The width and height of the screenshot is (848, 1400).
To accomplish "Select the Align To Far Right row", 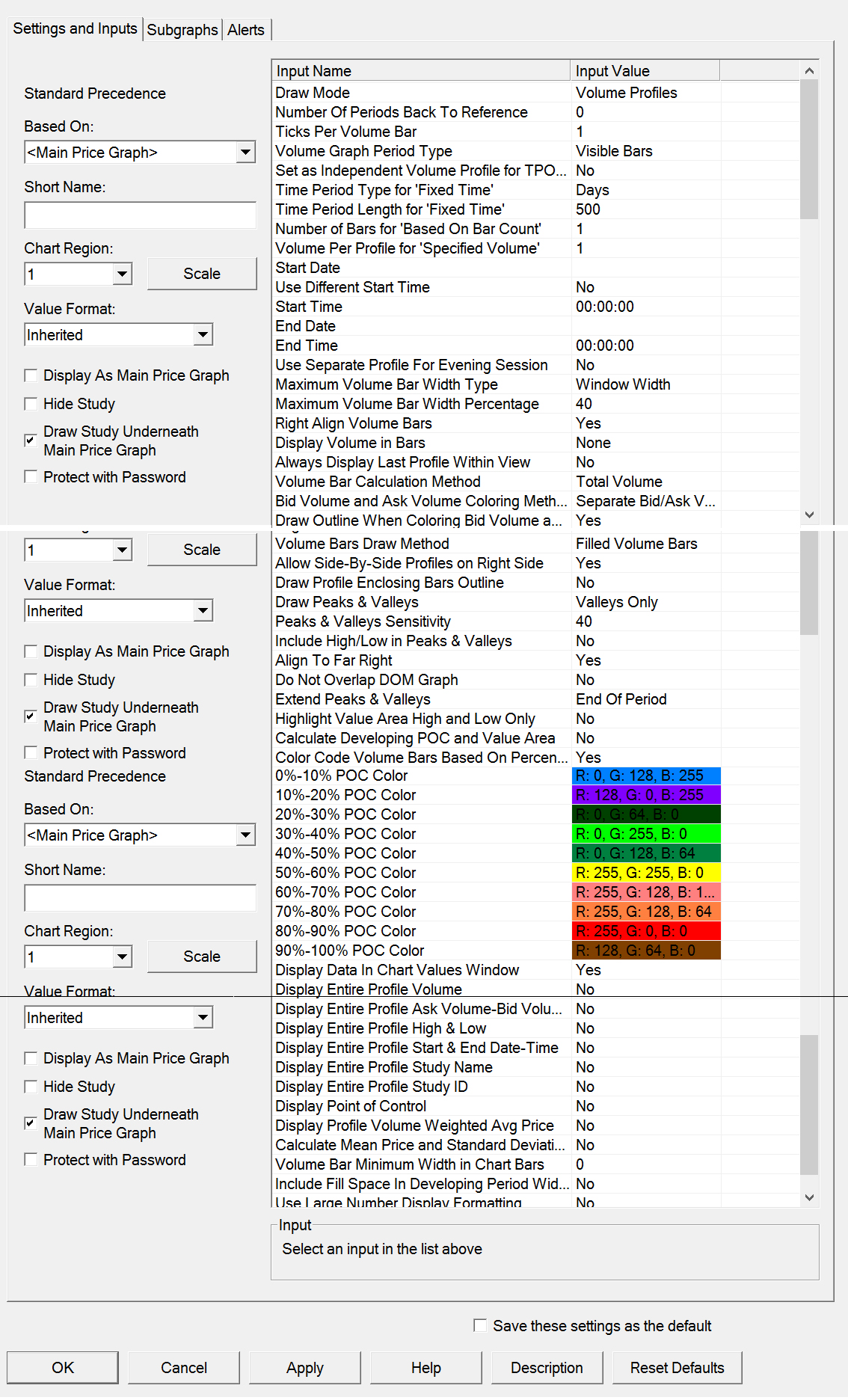I will pos(535,660).
